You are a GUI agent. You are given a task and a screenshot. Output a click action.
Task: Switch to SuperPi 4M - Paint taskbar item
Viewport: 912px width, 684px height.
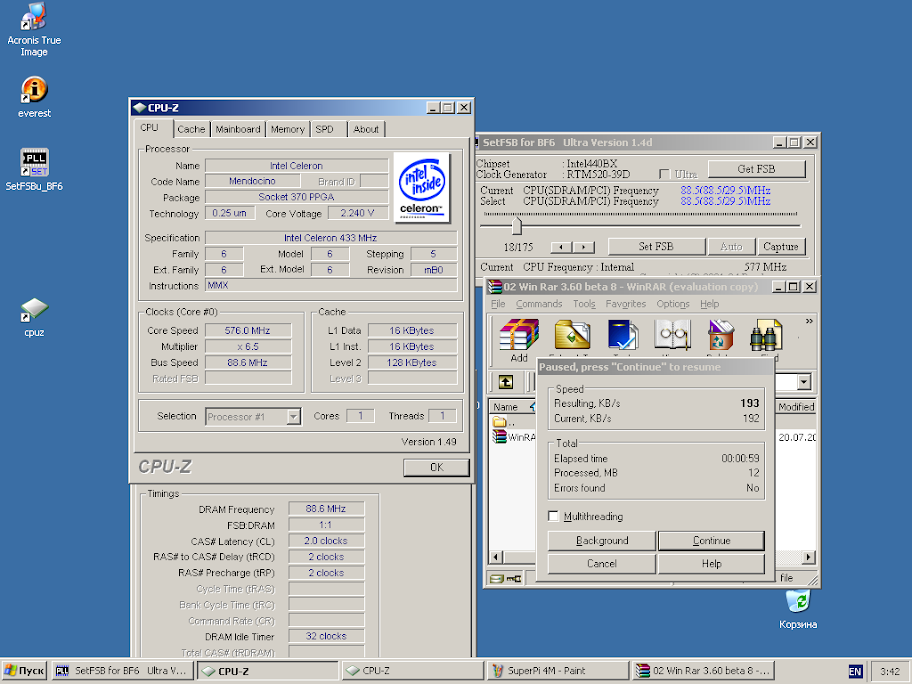557,671
